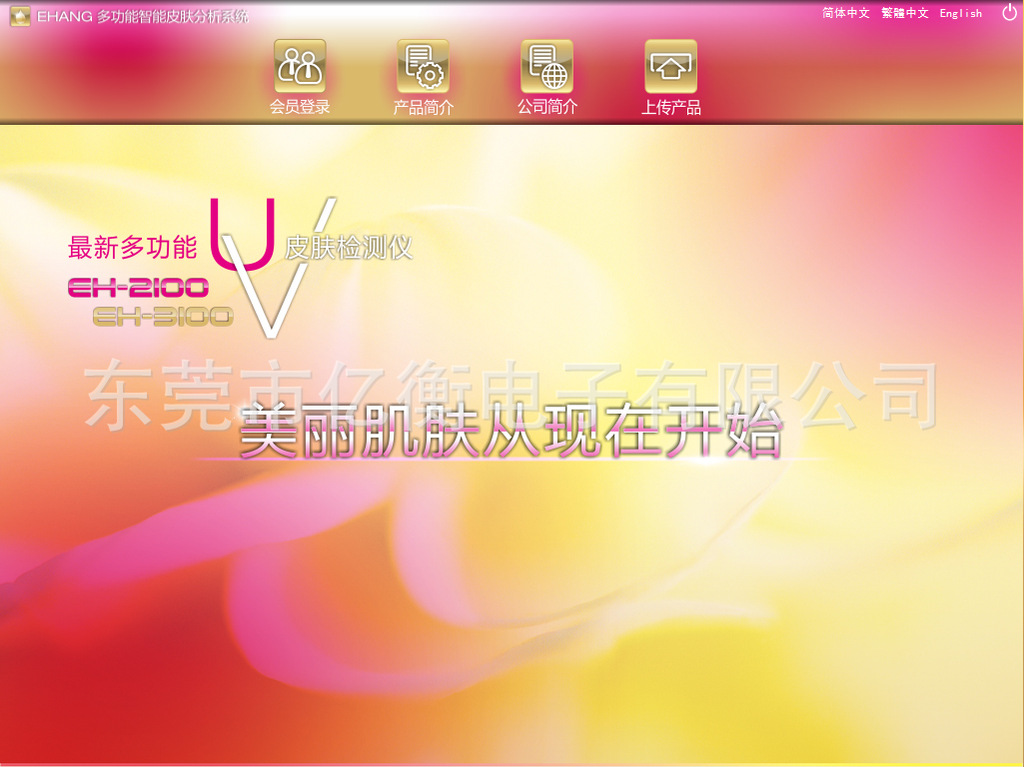1024x767 pixels.
Task: Click the 公司简介 text label
Action: 547,107
